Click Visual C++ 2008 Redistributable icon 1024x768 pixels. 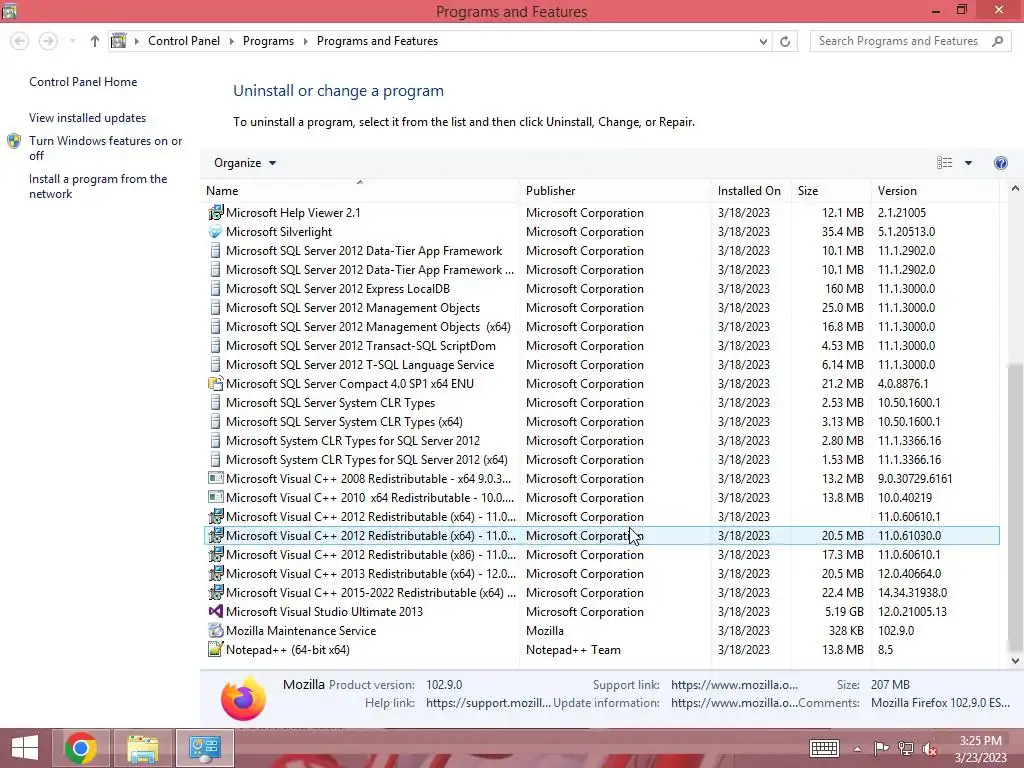pos(216,479)
